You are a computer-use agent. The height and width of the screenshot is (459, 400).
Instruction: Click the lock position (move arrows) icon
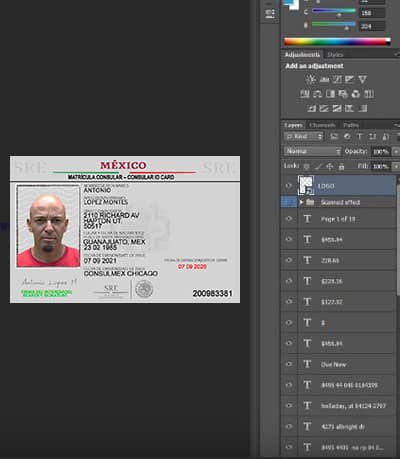[x=330, y=166]
